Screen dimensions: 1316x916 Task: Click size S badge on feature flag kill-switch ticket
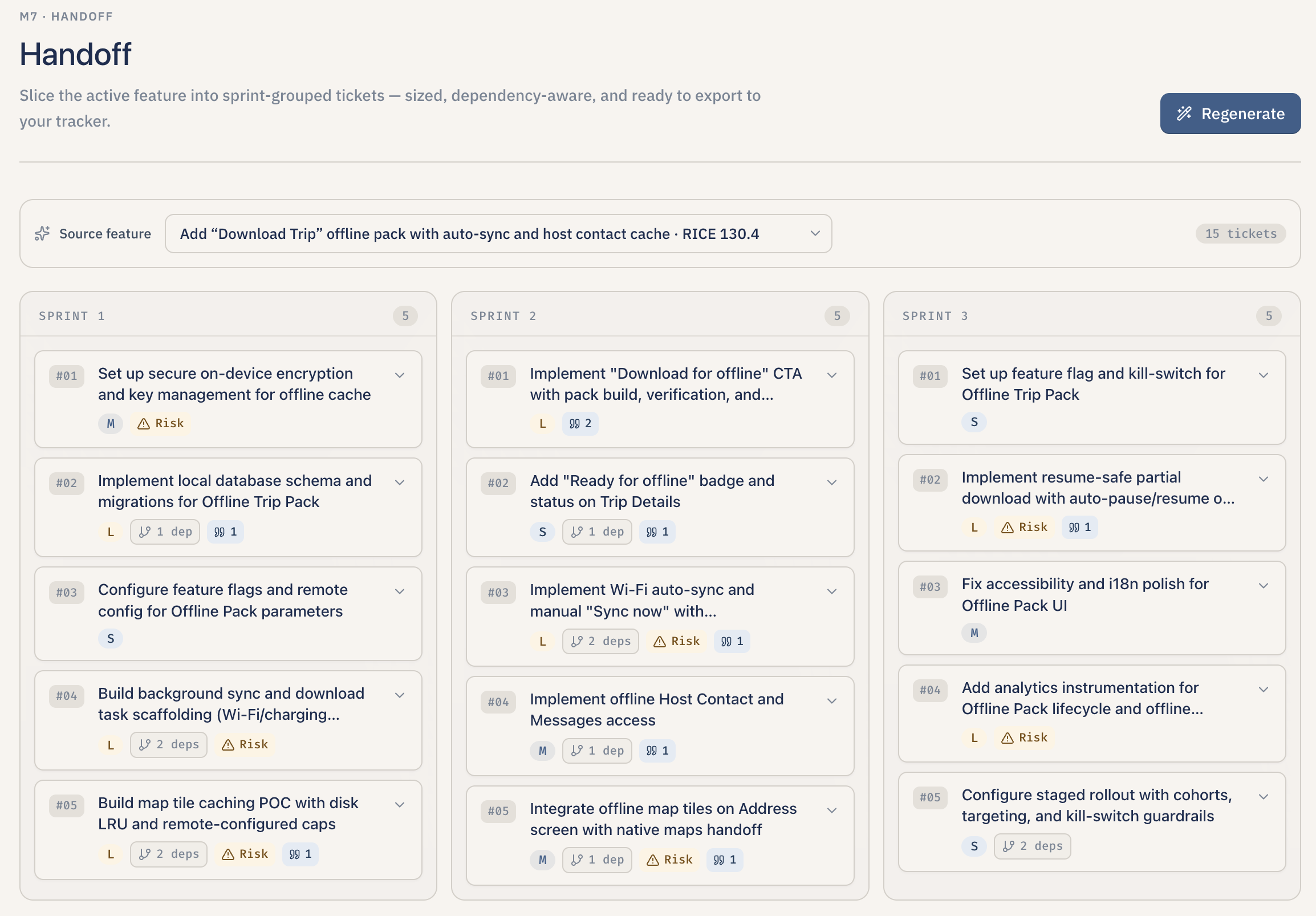pyautogui.click(x=974, y=422)
